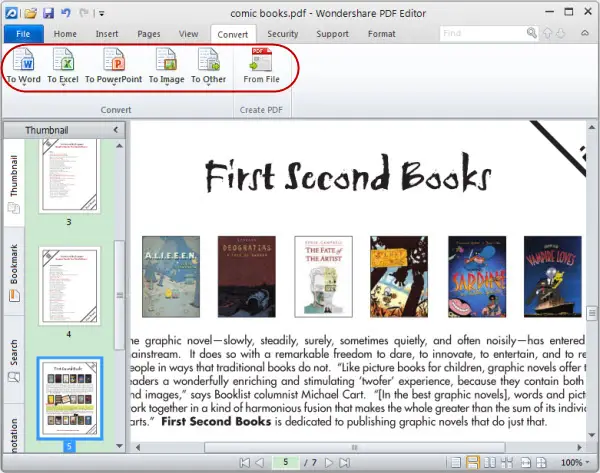Switch to the Home ribbon tab

pyautogui.click(x=65, y=34)
